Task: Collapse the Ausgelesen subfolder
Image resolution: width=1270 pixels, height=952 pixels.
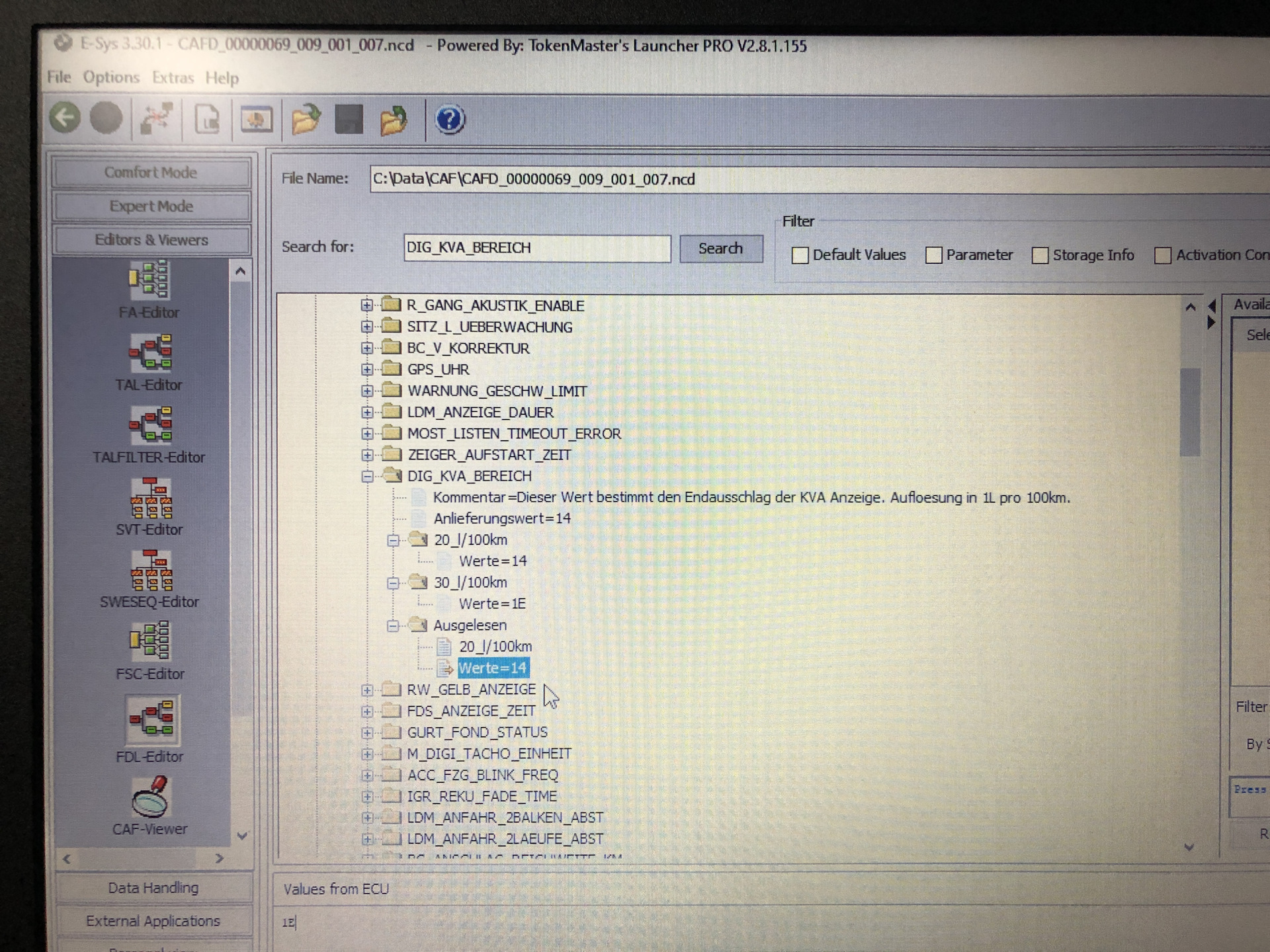Action: point(393,625)
